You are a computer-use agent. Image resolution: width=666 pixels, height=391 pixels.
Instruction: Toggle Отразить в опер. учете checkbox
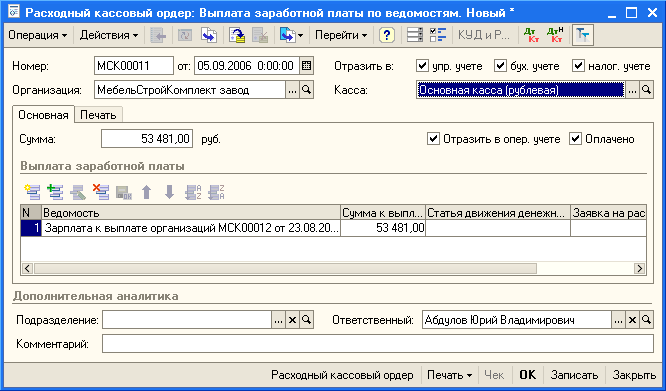coord(433,139)
